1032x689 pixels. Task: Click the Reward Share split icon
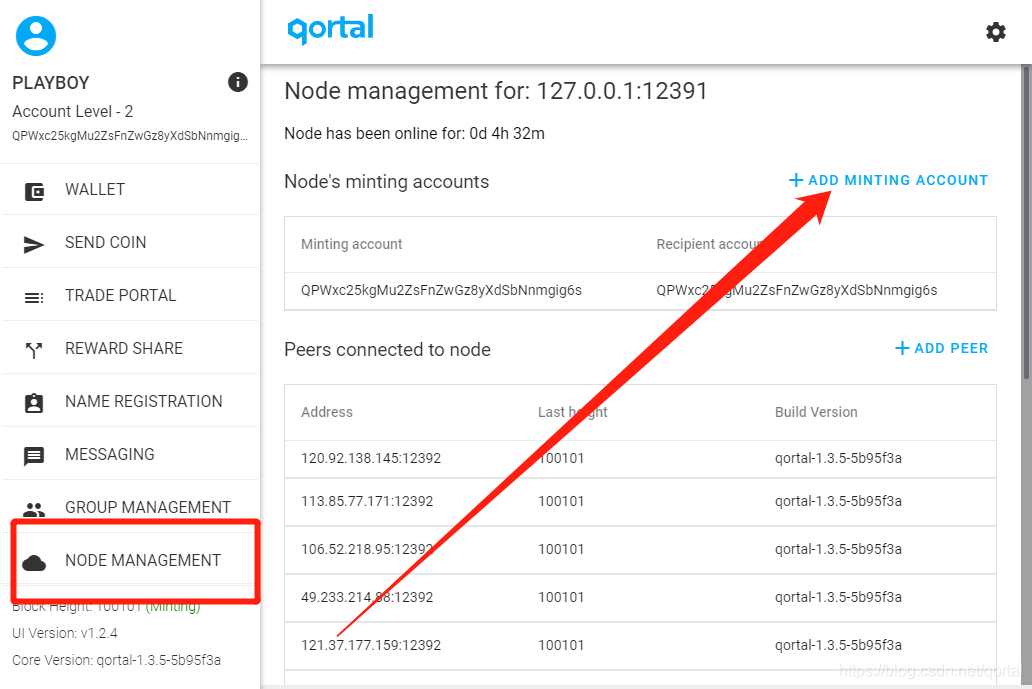(34, 351)
